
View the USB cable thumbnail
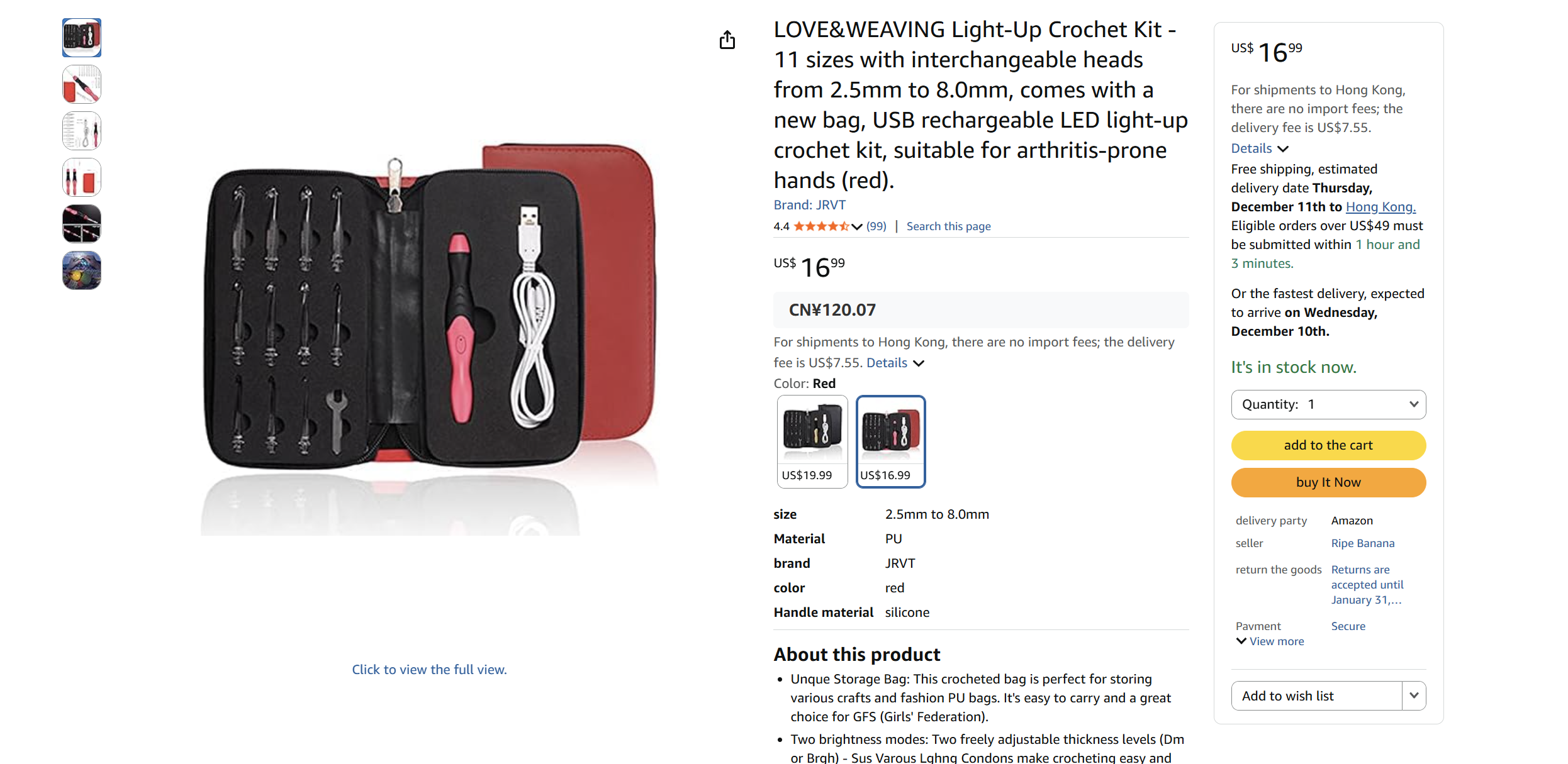coord(81,131)
